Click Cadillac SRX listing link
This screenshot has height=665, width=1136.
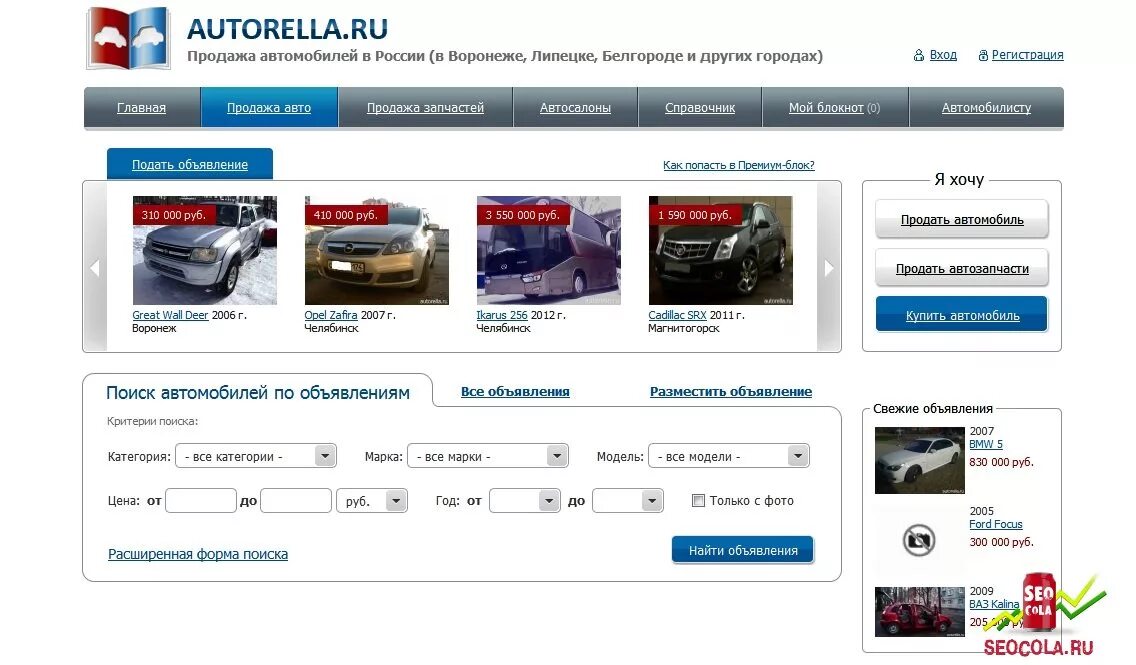tap(677, 315)
